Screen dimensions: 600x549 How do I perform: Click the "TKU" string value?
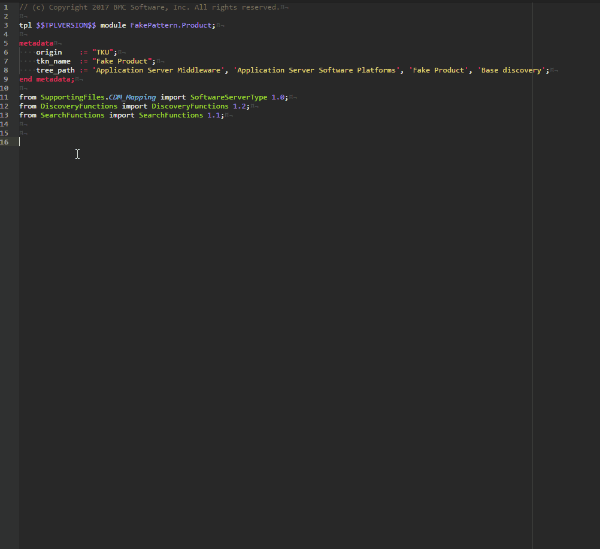[103, 52]
